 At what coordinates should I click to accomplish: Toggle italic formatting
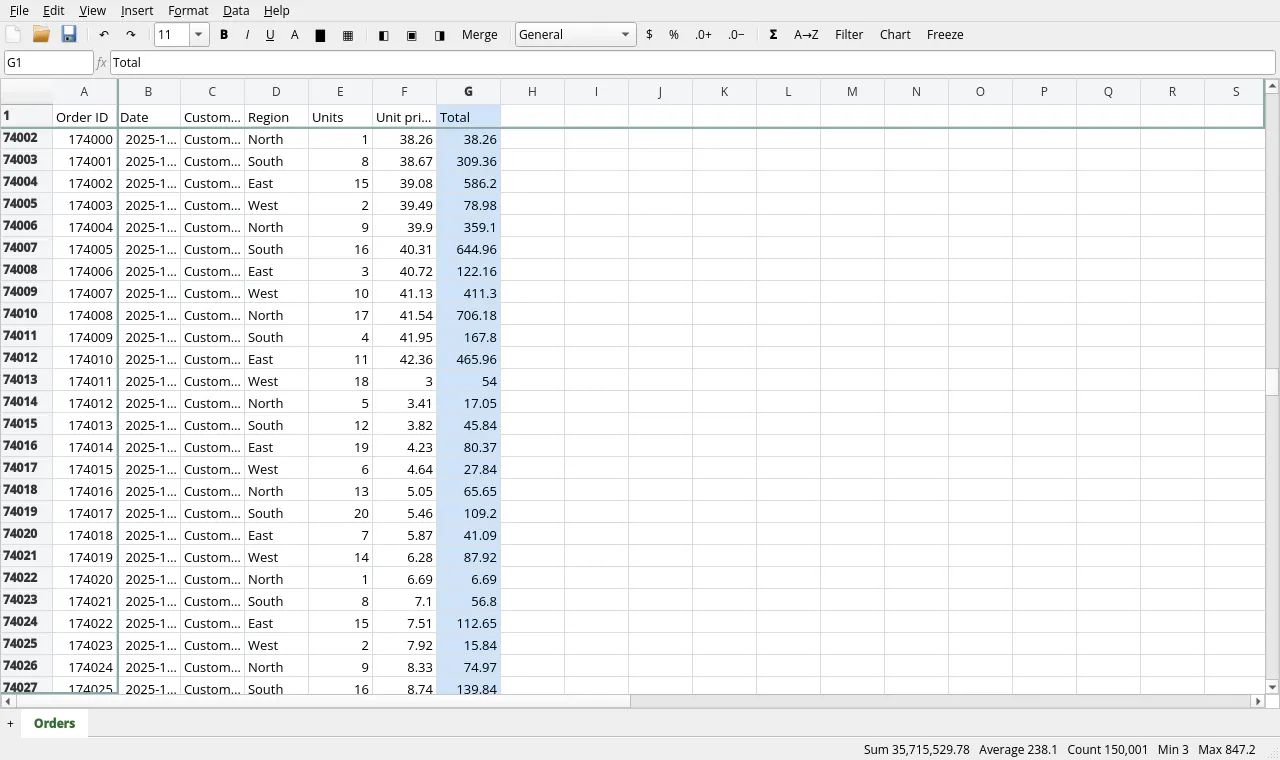click(247, 34)
